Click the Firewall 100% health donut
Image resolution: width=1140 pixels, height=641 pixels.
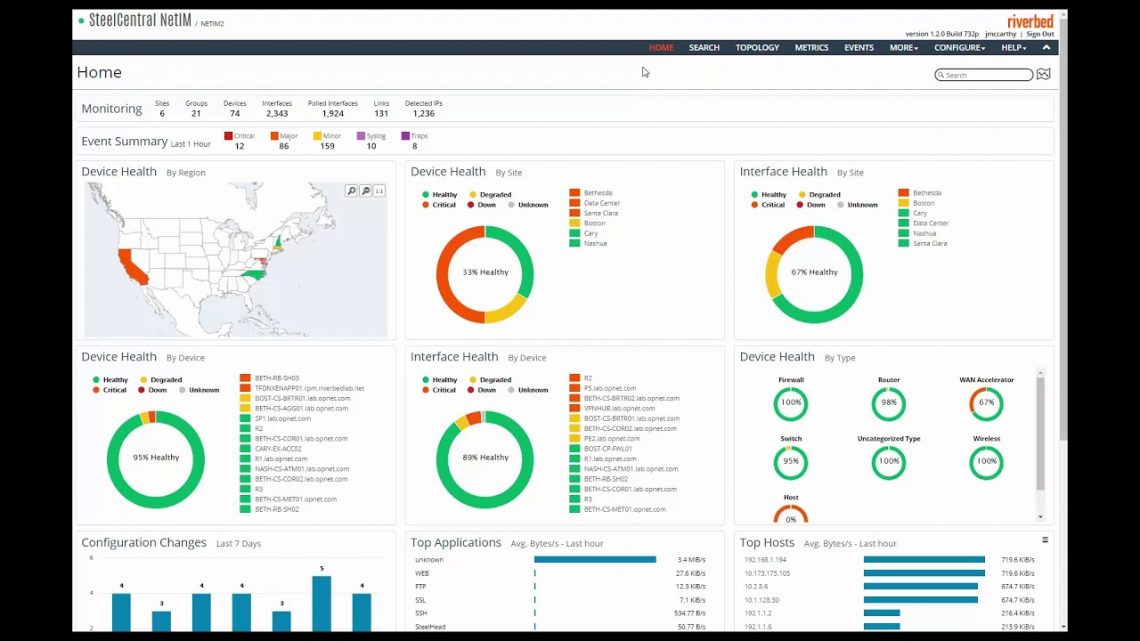click(790, 403)
